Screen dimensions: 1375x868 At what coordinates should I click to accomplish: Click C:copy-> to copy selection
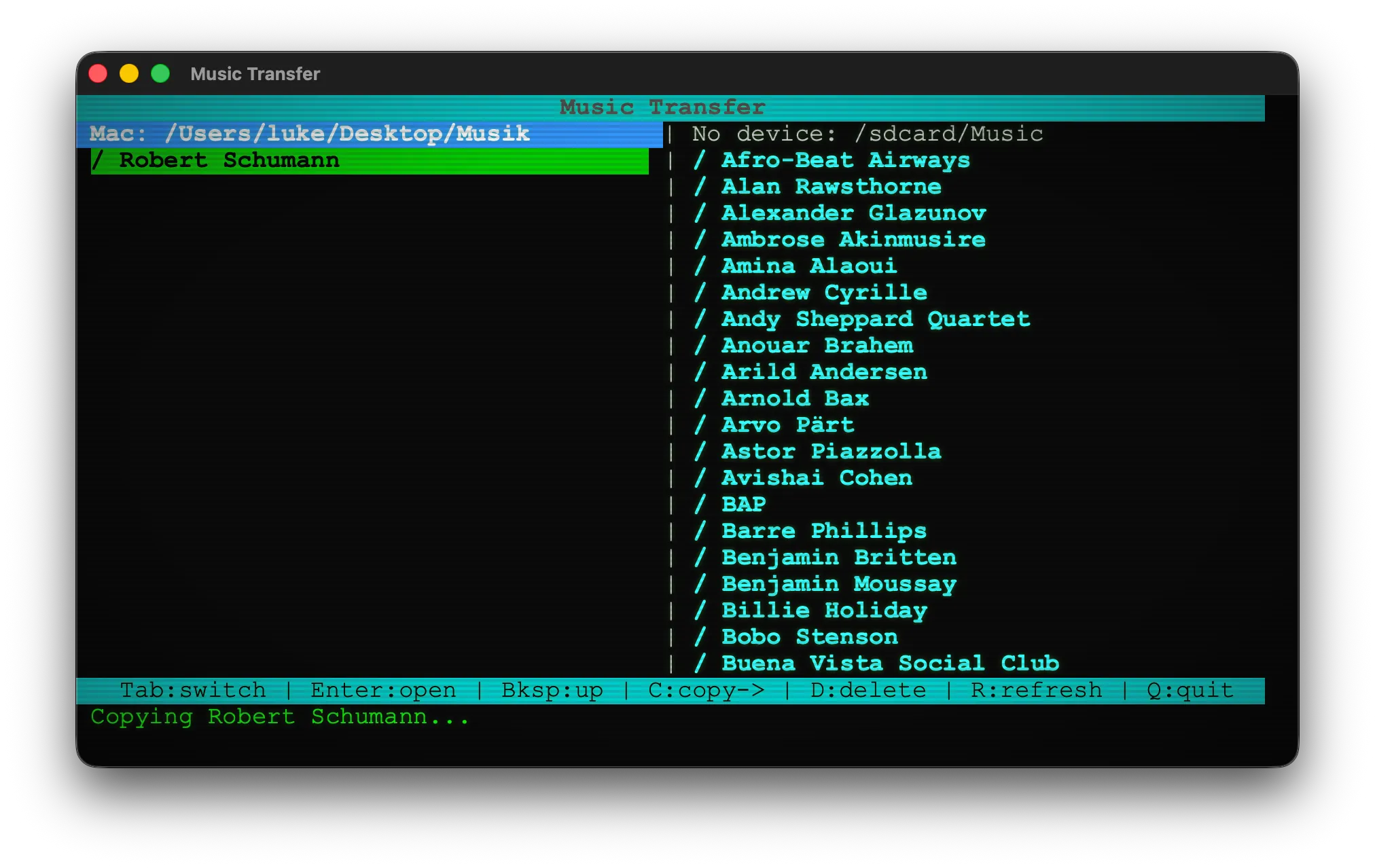705,689
